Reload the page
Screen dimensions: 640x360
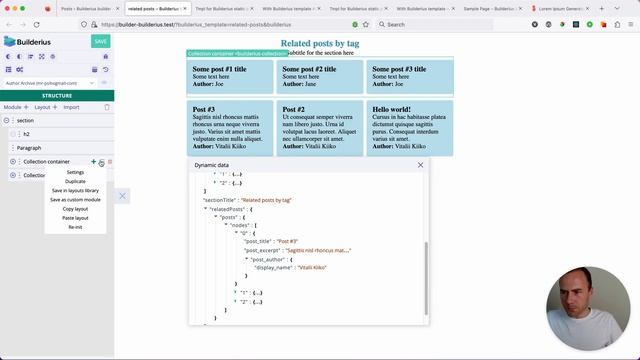coord(37,24)
